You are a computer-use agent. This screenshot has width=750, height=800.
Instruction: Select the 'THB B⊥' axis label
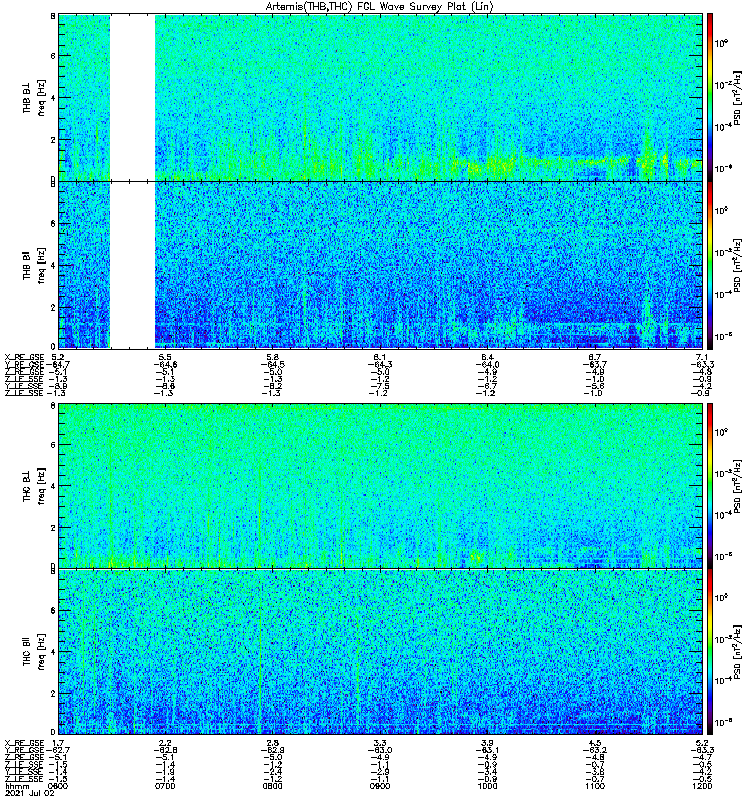[x=27, y=98]
